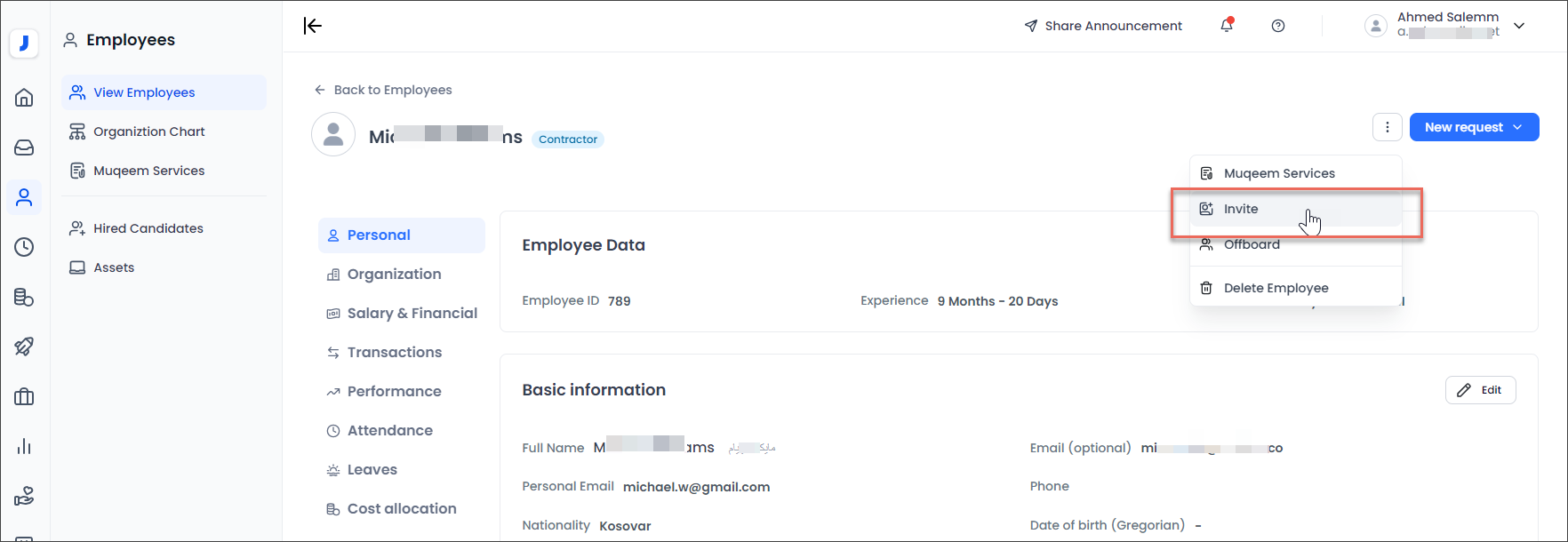Collapse the sidebar with arrow icon

(x=313, y=26)
